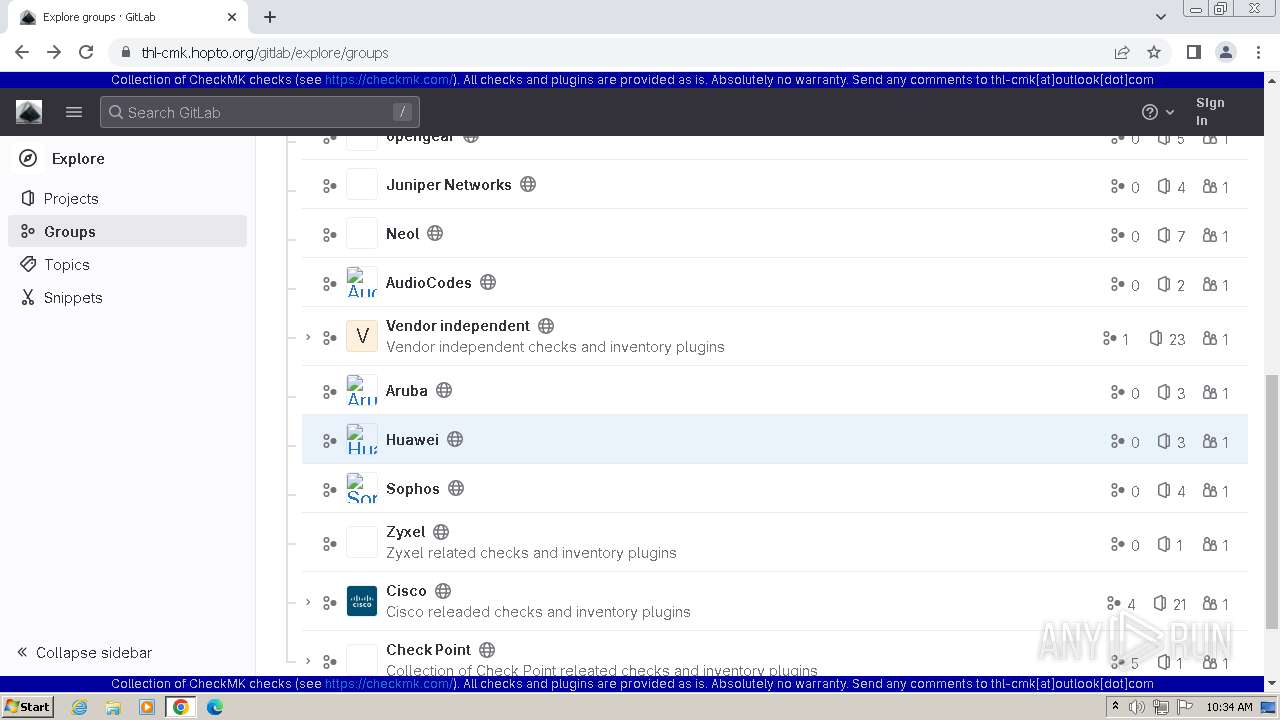Click projects count icon in Sophos row
1280x720 pixels.
point(1164,490)
